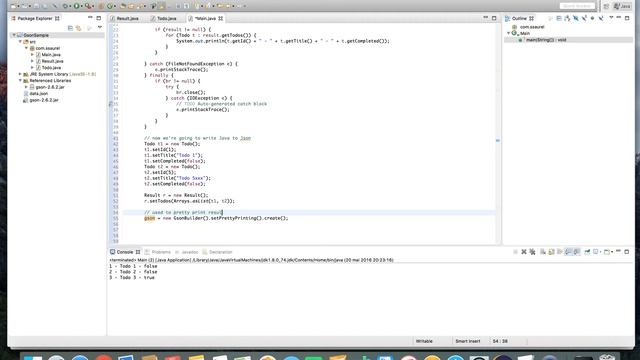Click the quick-fix marker beside line 35
The height and width of the screenshot is (360, 640).
point(111,104)
